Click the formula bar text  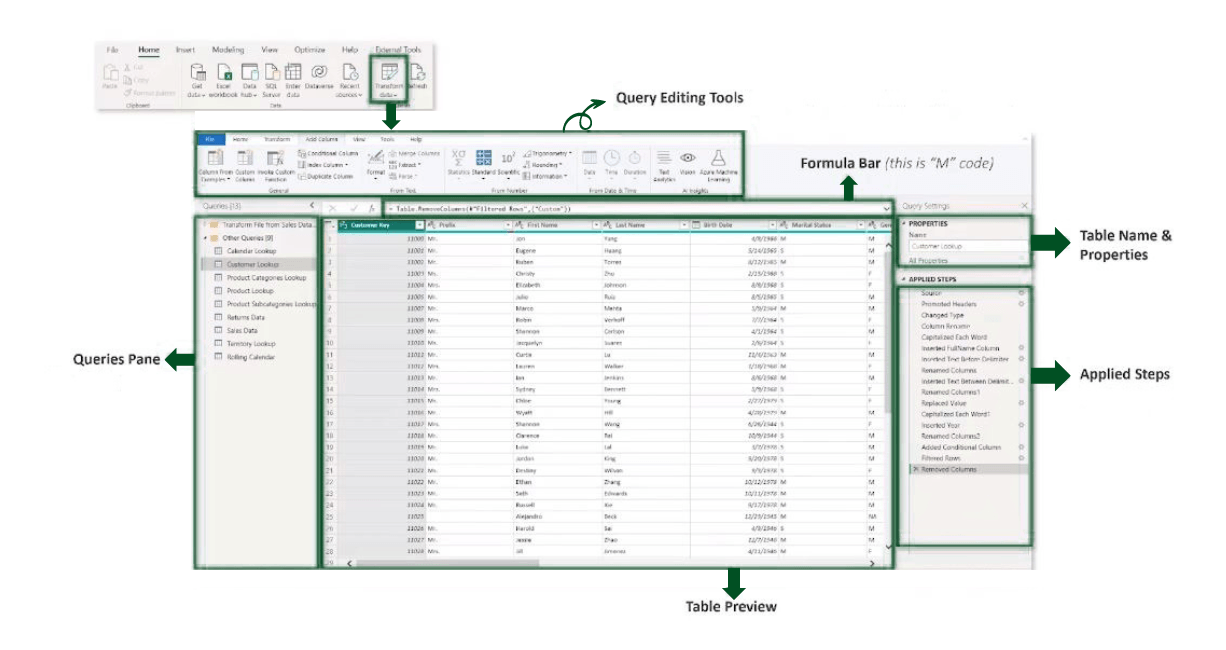point(477,208)
